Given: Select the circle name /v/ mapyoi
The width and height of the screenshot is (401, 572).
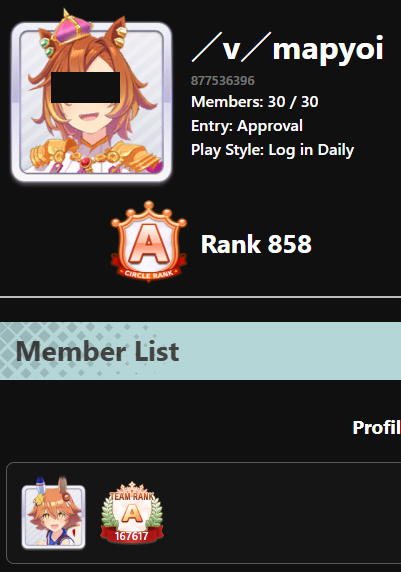Looking at the screenshot, I should 288,49.
